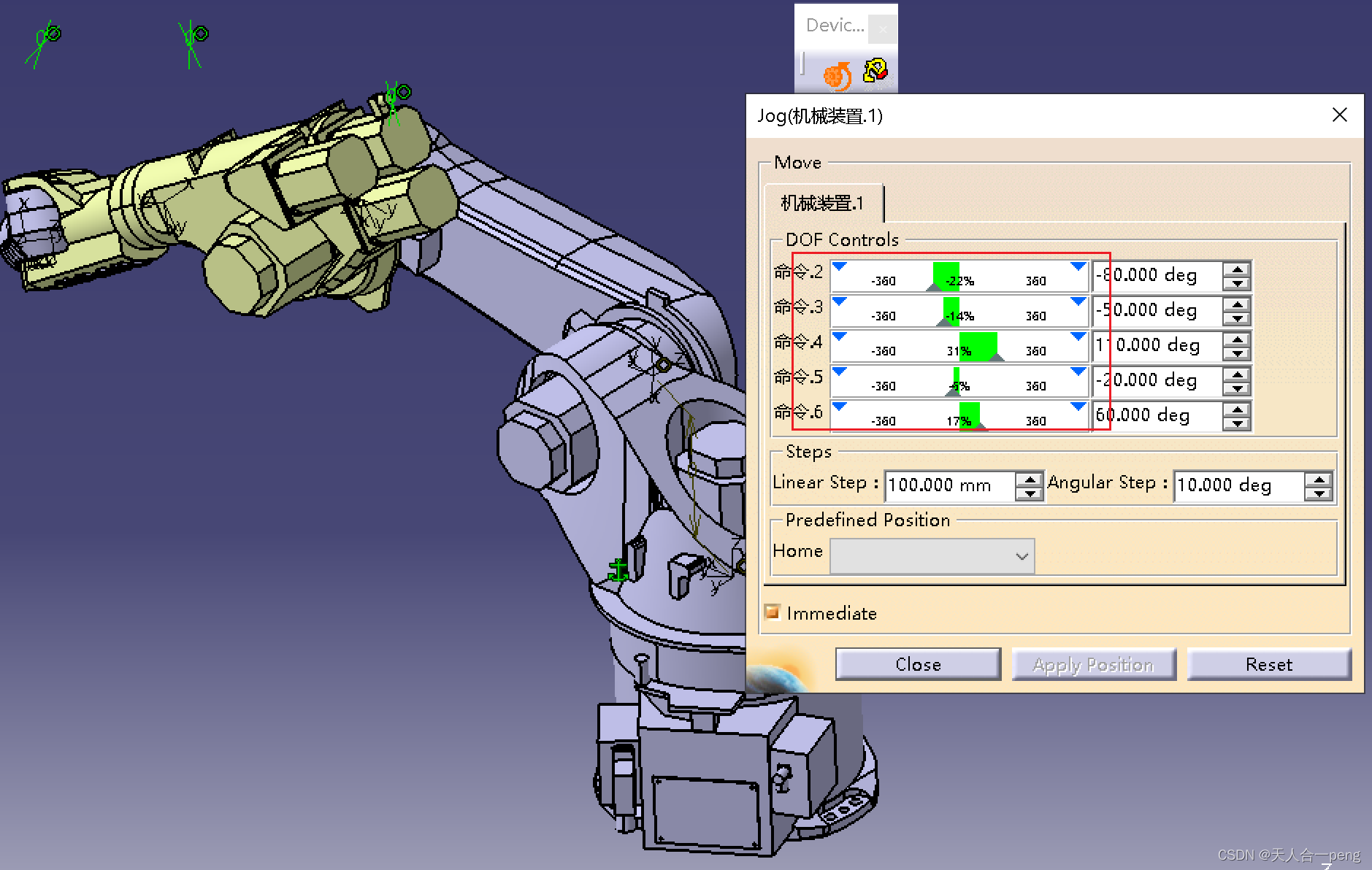Click the 命令.5 angle value field
The width and height of the screenshot is (1372, 870).
pyautogui.click(x=1157, y=381)
